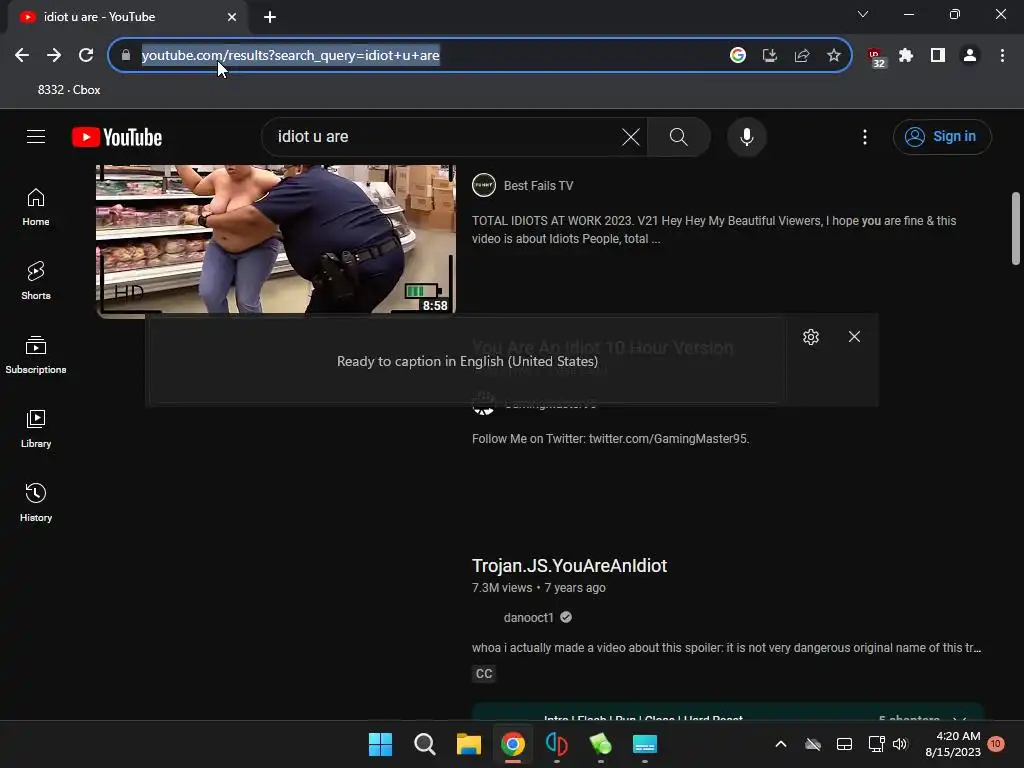Search with your voice microphone
Image resolution: width=1024 pixels, height=768 pixels.
(x=746, y=136)
